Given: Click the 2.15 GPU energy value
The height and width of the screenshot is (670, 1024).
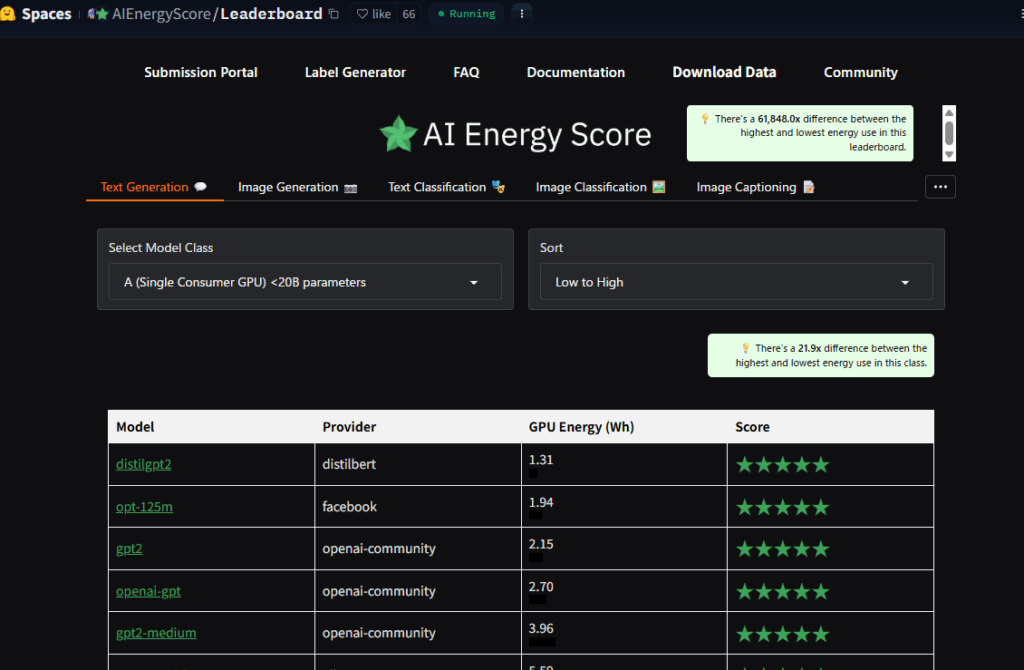Looking at the screenshot, I should [x=541, y=544].
